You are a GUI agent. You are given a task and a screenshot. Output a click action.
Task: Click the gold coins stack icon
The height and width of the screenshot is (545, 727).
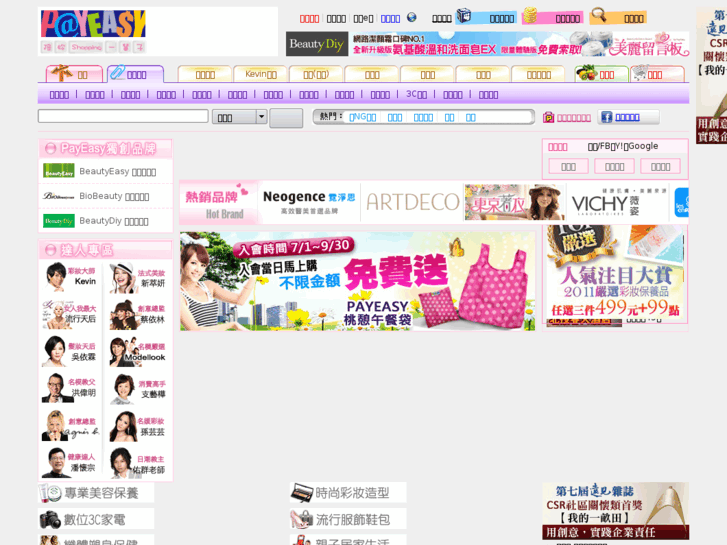(x=530, y=16)
